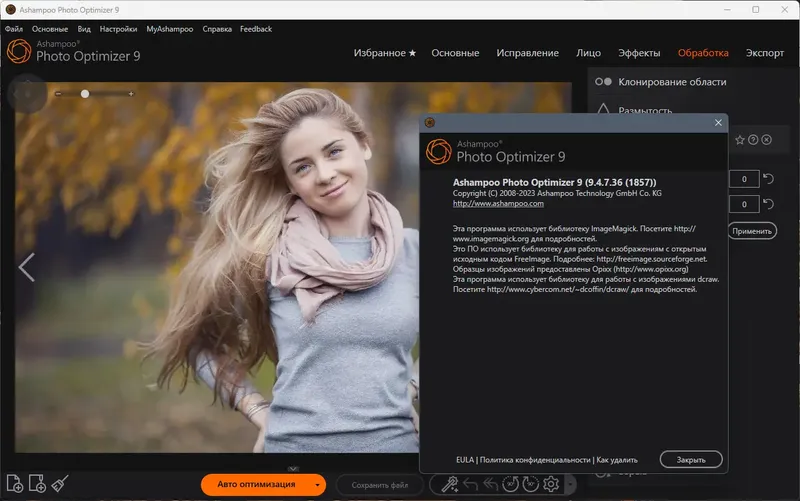Image resolution: width=800 pixels, height=501 pixels.
Task: Open the Feedback menu
Action: pyautogui.click(x=256, y=29)
